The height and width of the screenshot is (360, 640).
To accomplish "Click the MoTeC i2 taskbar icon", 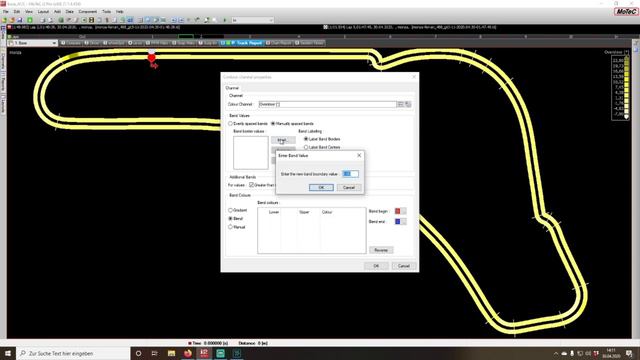I will [204, 353].
